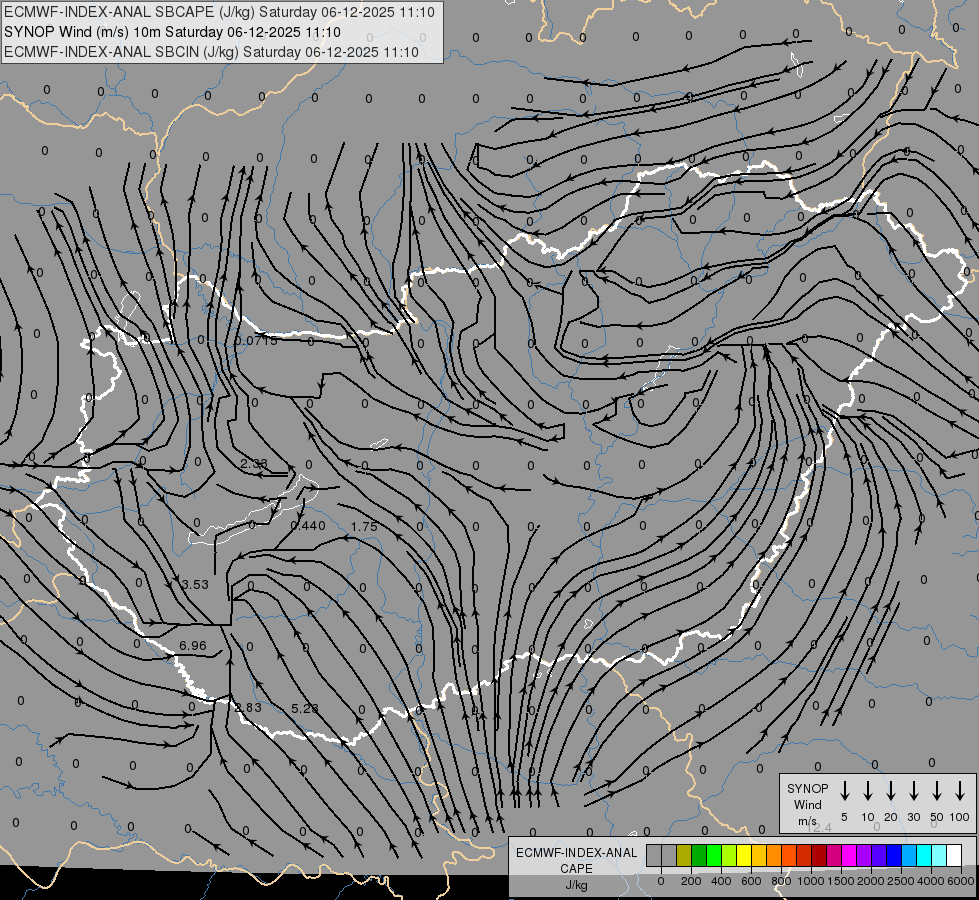The image size is (979, 900).
Task: Pick the white swatch at the scale's end
Action: [954, 856]
